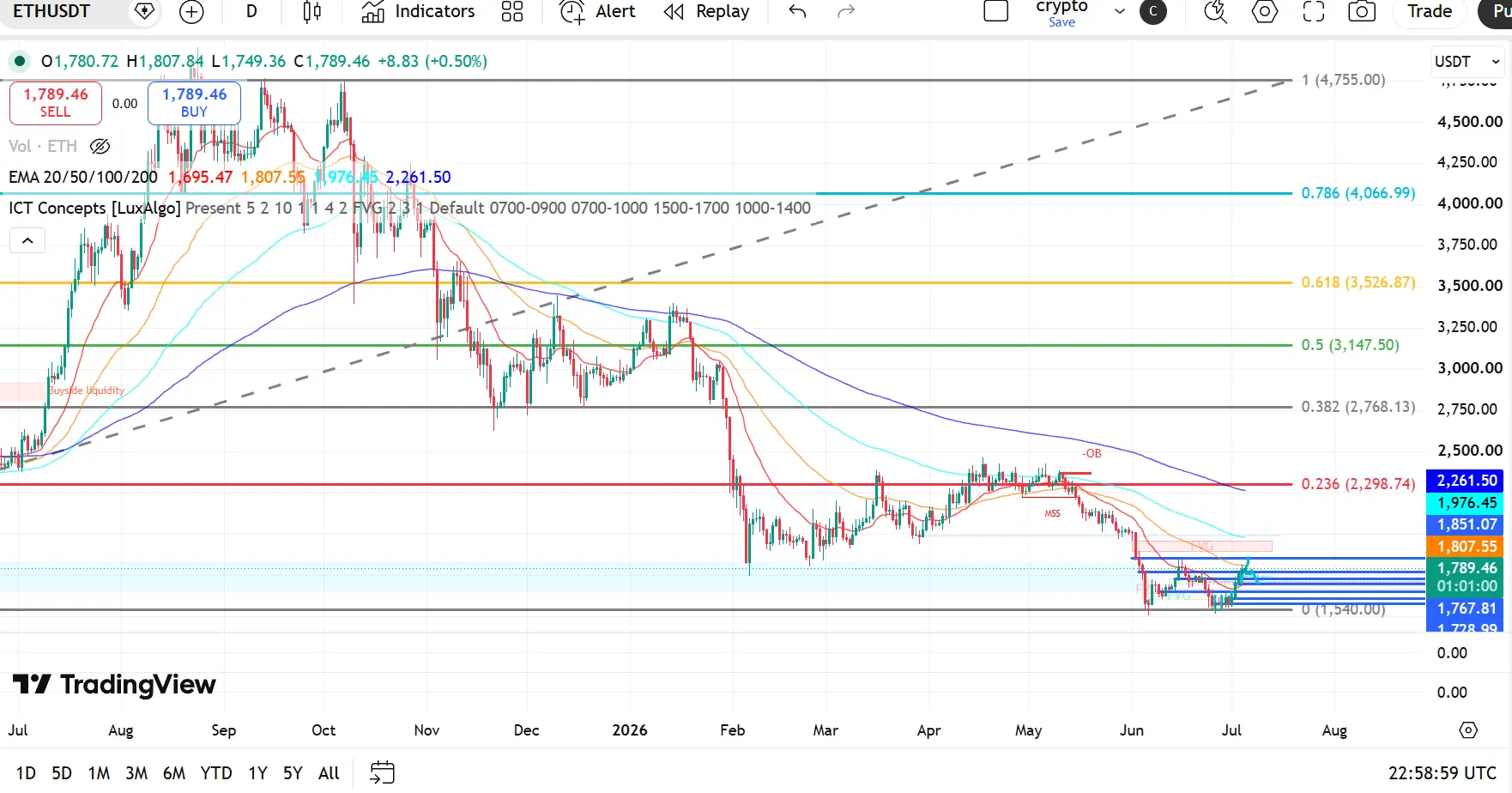Open the candlestick chart type menu
This screenshot has height=793, width=1512.
click(x=312, y=11)
